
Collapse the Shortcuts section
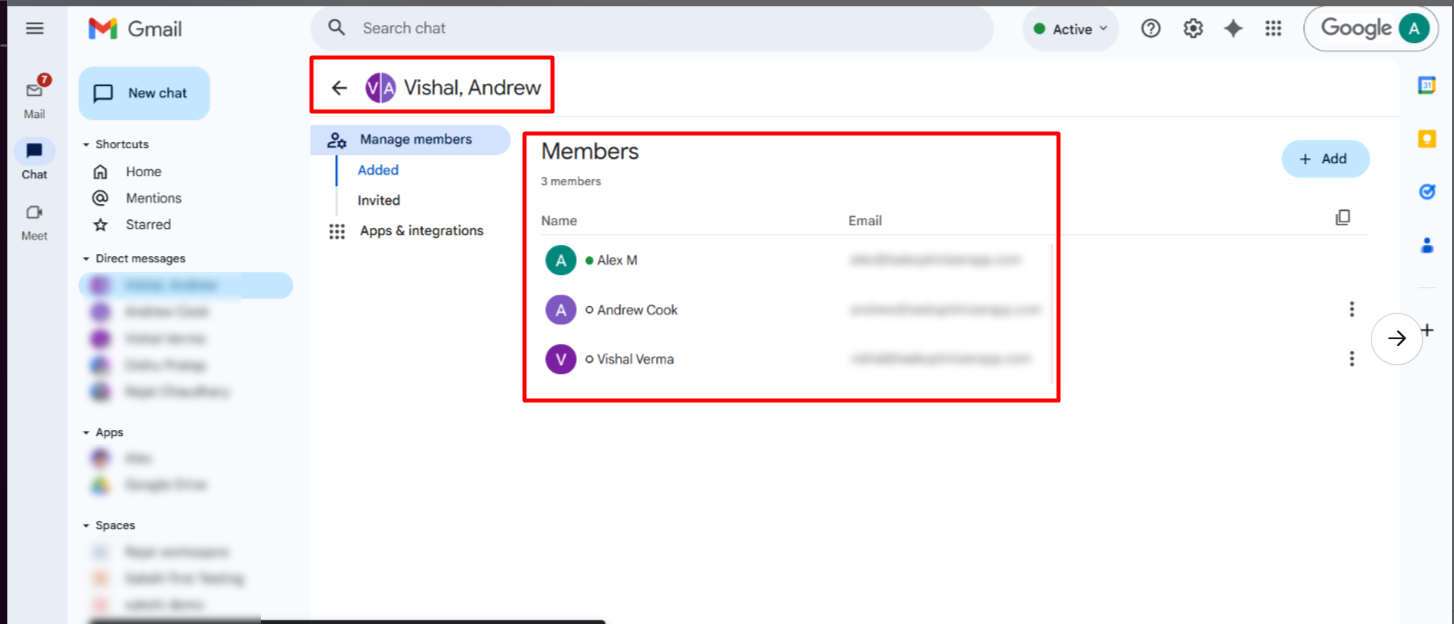click(x=86, y=145)
